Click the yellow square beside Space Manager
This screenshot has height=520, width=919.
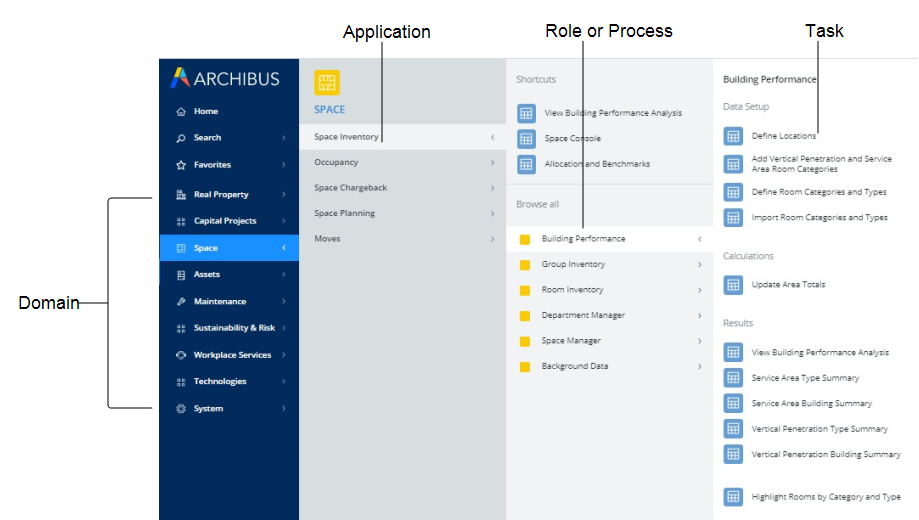[525, 341]
